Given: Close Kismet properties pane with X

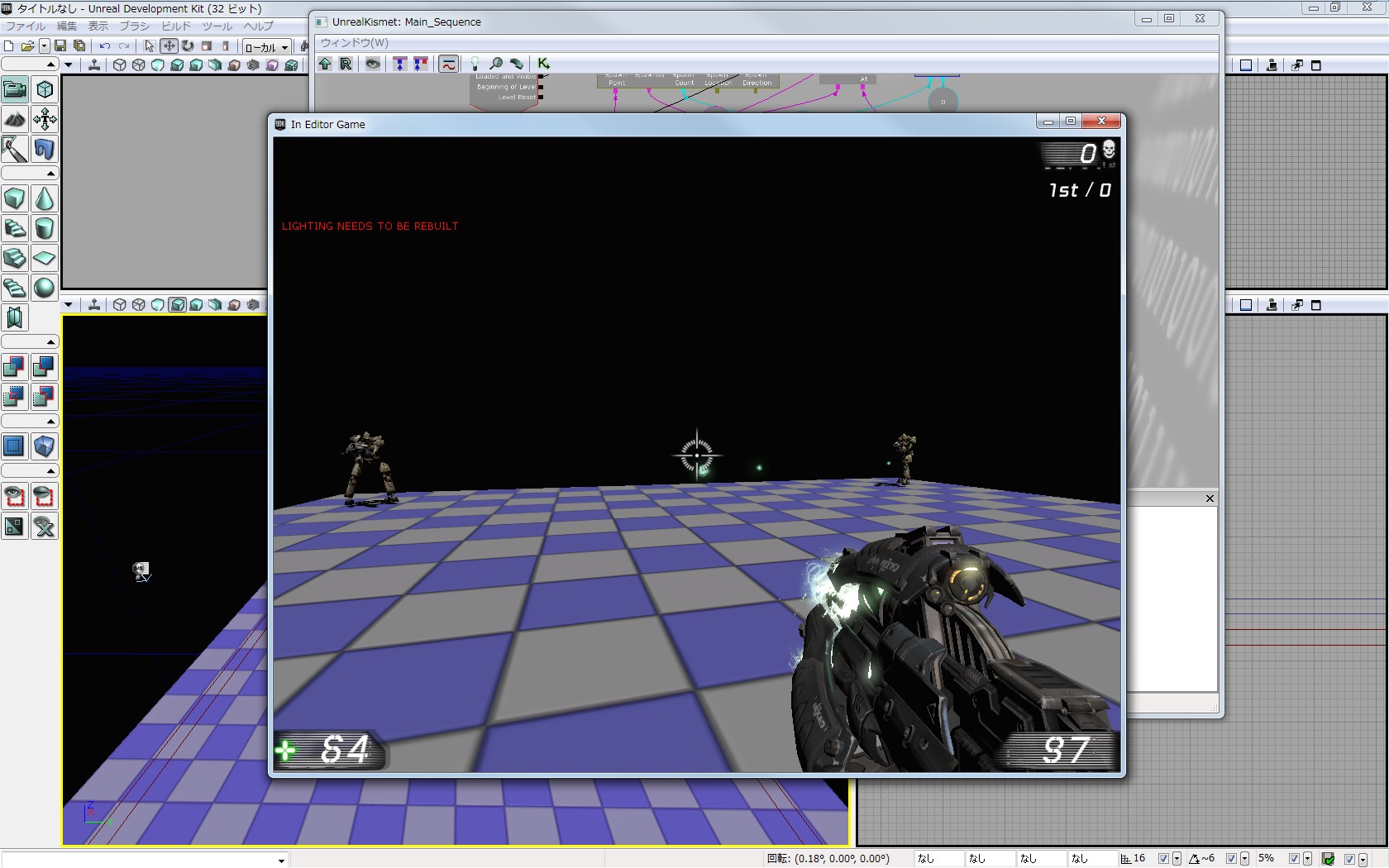Looking at the screenshot, I should [x=1210, y=498].
